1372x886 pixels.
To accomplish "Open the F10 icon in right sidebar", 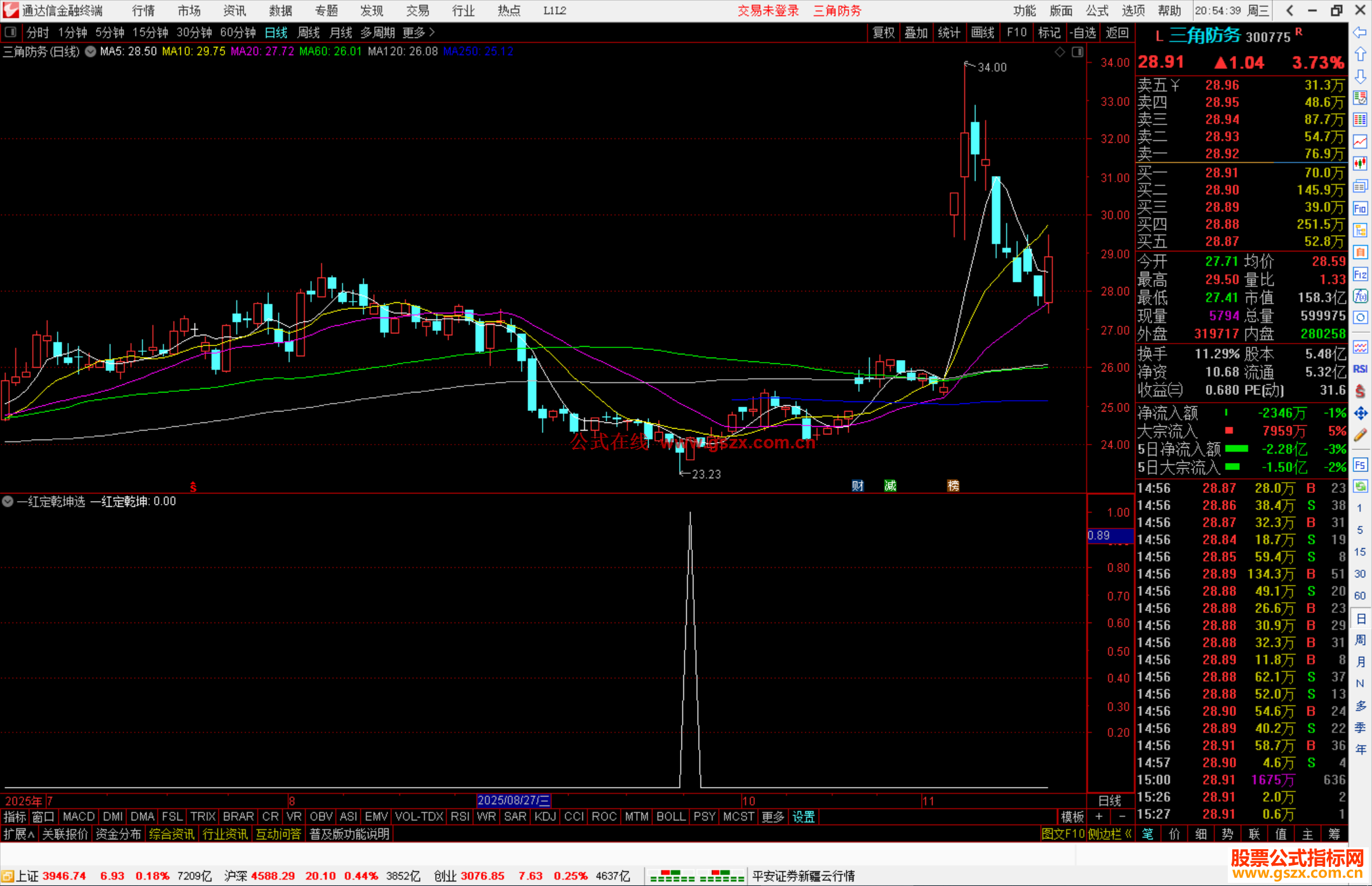I will 1360,208.
